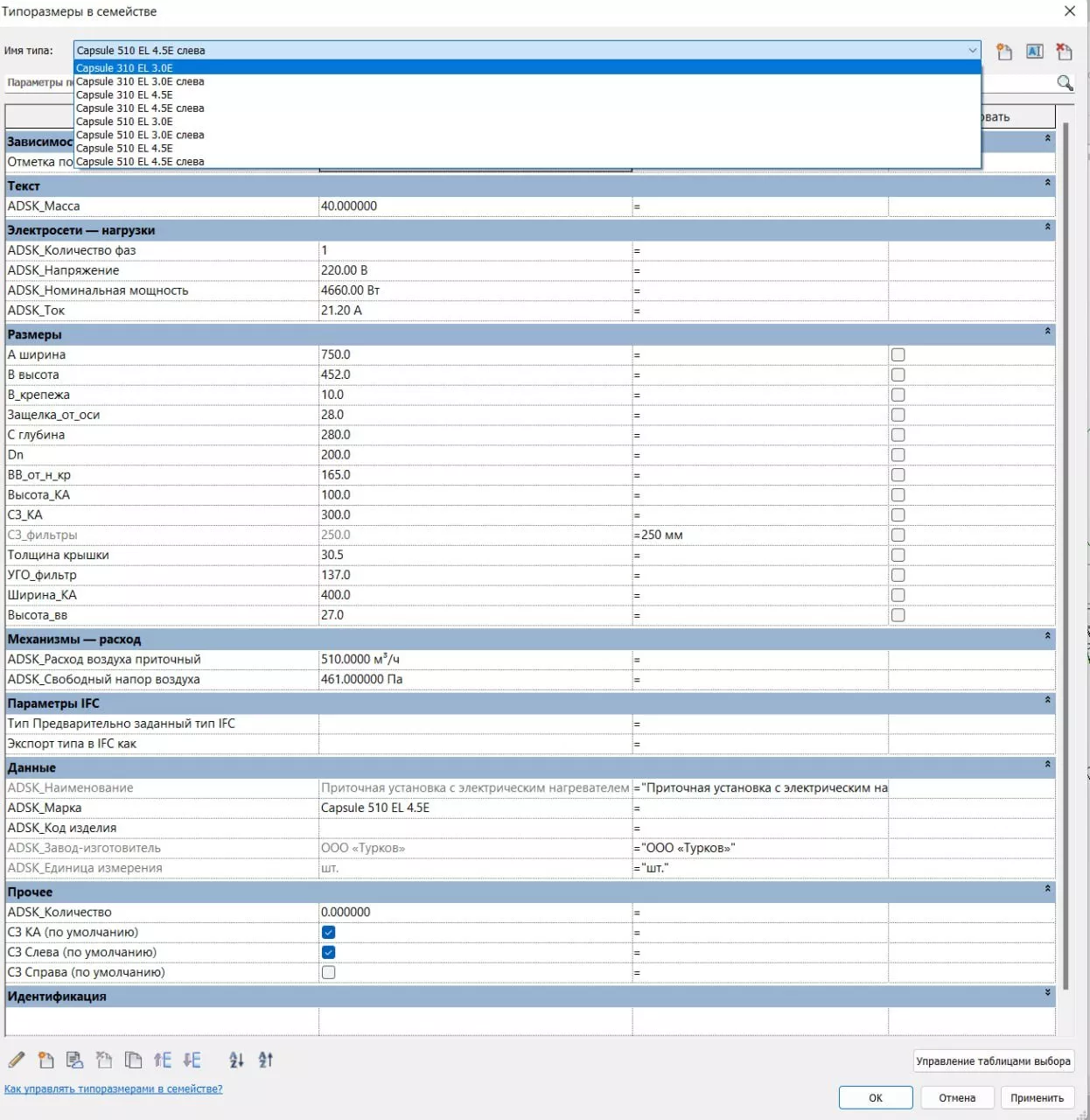Click the Delete Type icon with red X
Screen dimensions: 1090x1120
click(1064, 52)
